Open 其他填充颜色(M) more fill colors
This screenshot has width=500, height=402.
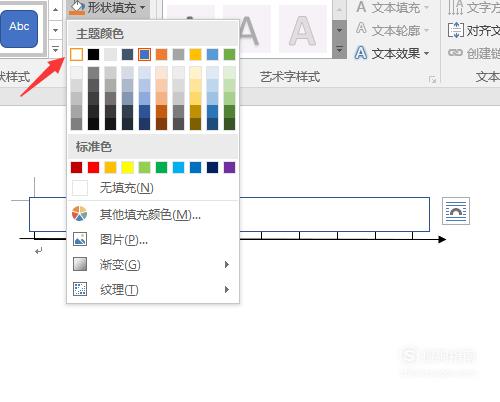click(x=153, y=215)
